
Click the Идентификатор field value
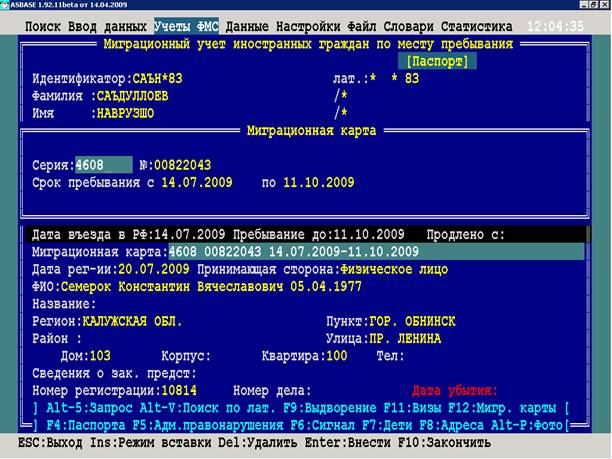pos(157,78)
